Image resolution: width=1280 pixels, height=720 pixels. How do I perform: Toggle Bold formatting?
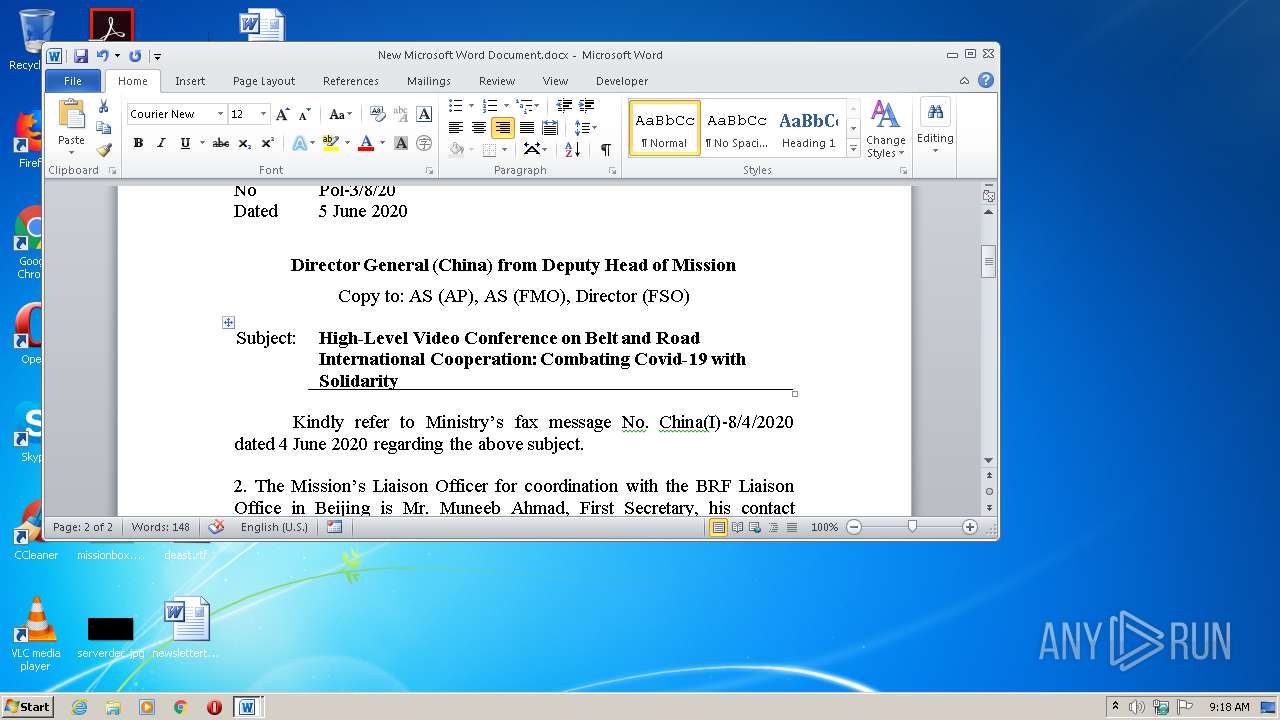(x=138, y=143)
